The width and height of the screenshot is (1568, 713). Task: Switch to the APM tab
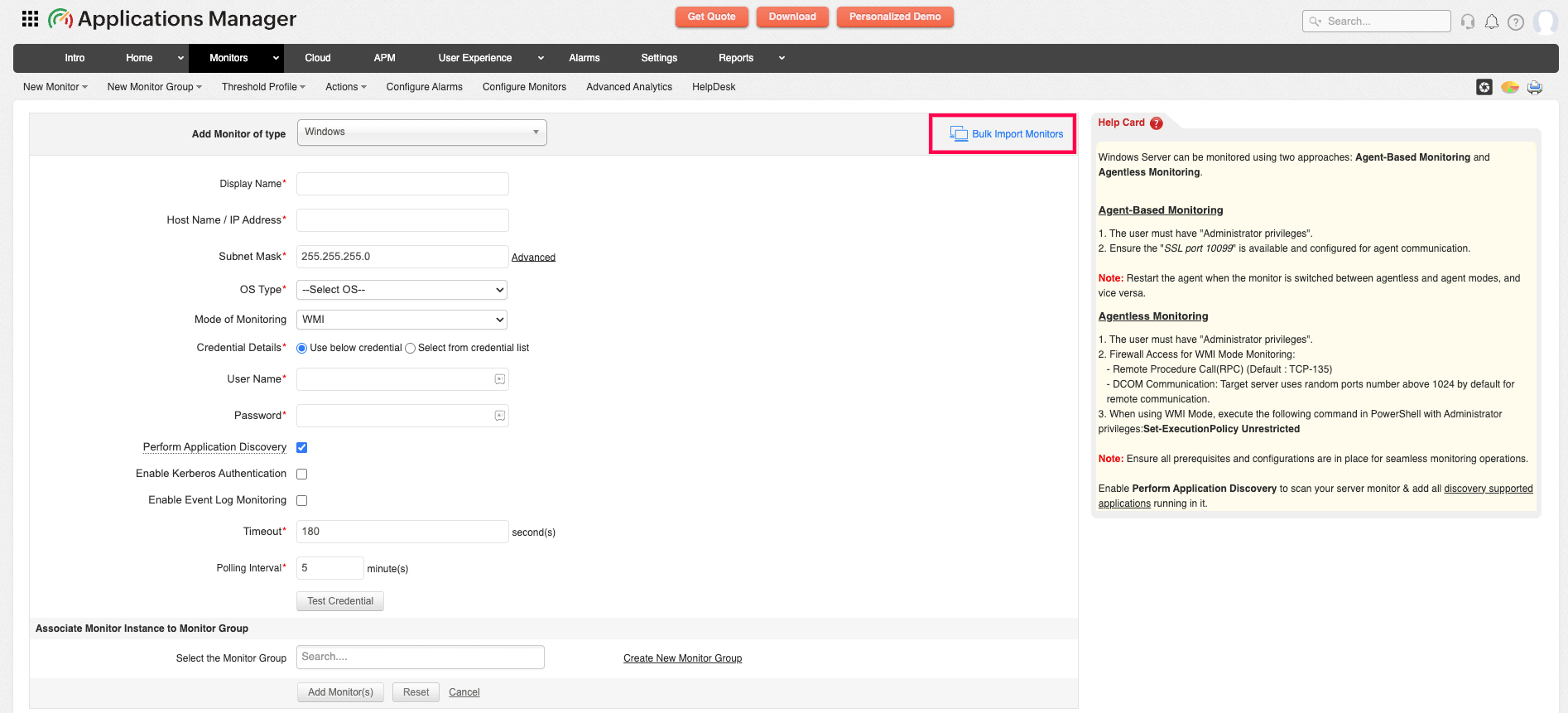385,58
